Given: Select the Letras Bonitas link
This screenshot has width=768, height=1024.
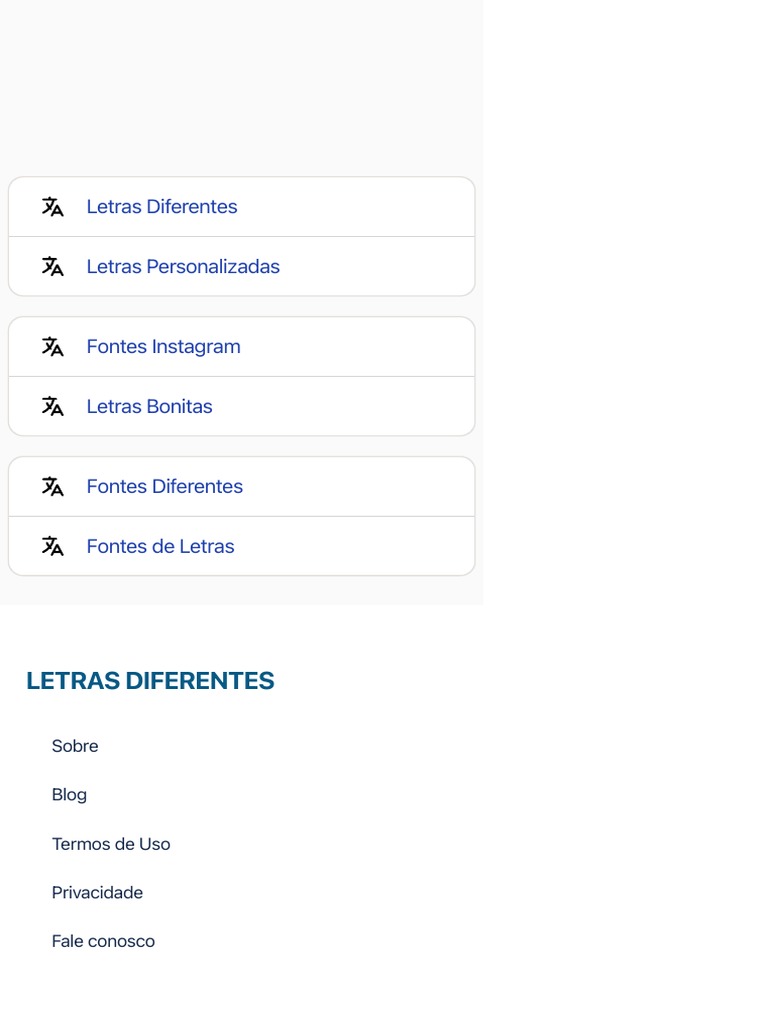Looking at the screenshot, I should (150, 406).
